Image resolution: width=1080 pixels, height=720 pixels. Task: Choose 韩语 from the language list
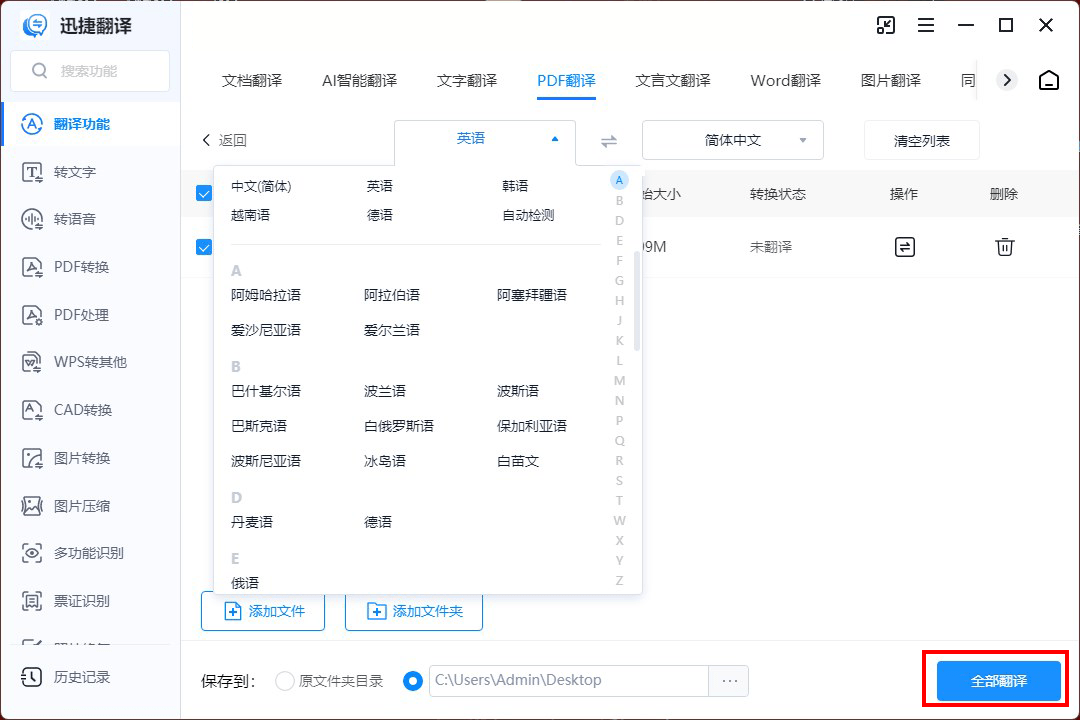click(x=515, y=186)
